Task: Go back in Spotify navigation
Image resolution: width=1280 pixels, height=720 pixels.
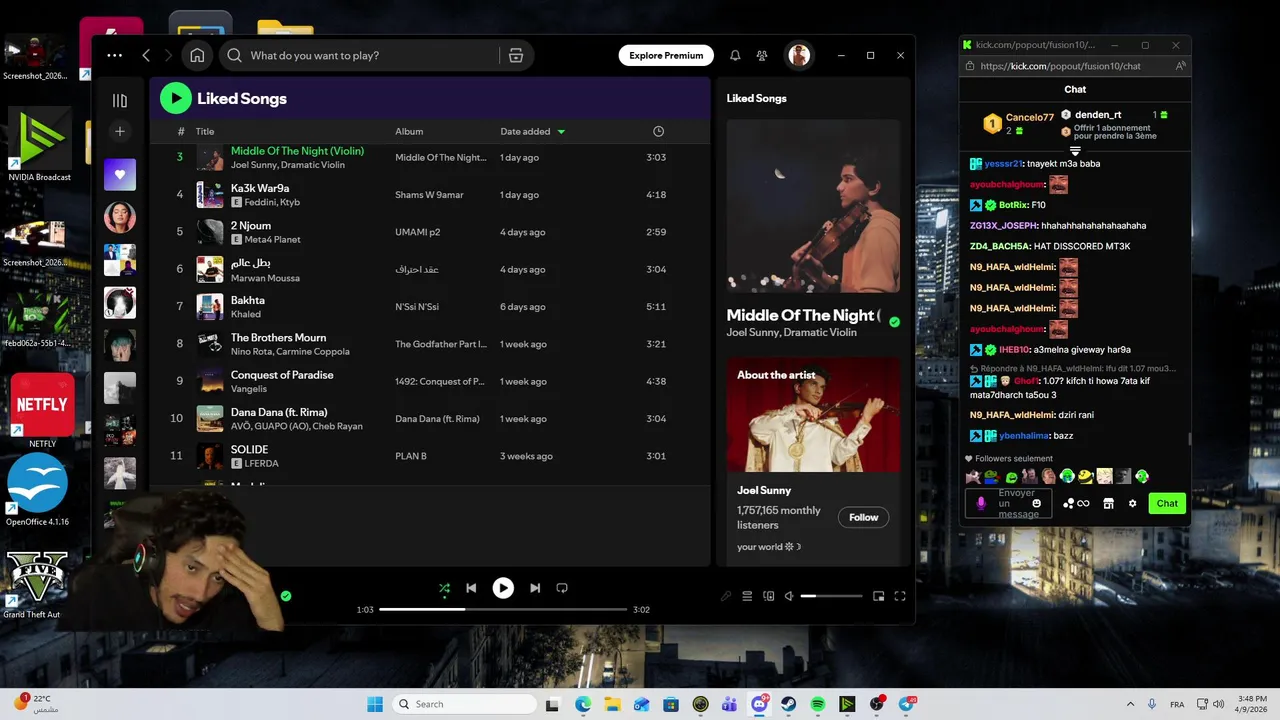Action: pyautogui.click(x=146, y=56)
